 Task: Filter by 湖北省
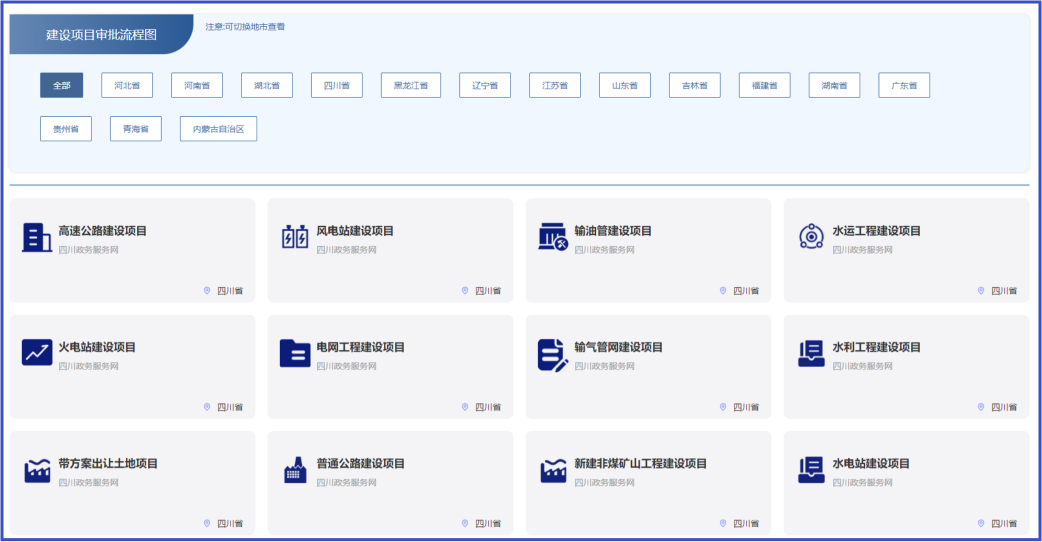tap(266, 85)
